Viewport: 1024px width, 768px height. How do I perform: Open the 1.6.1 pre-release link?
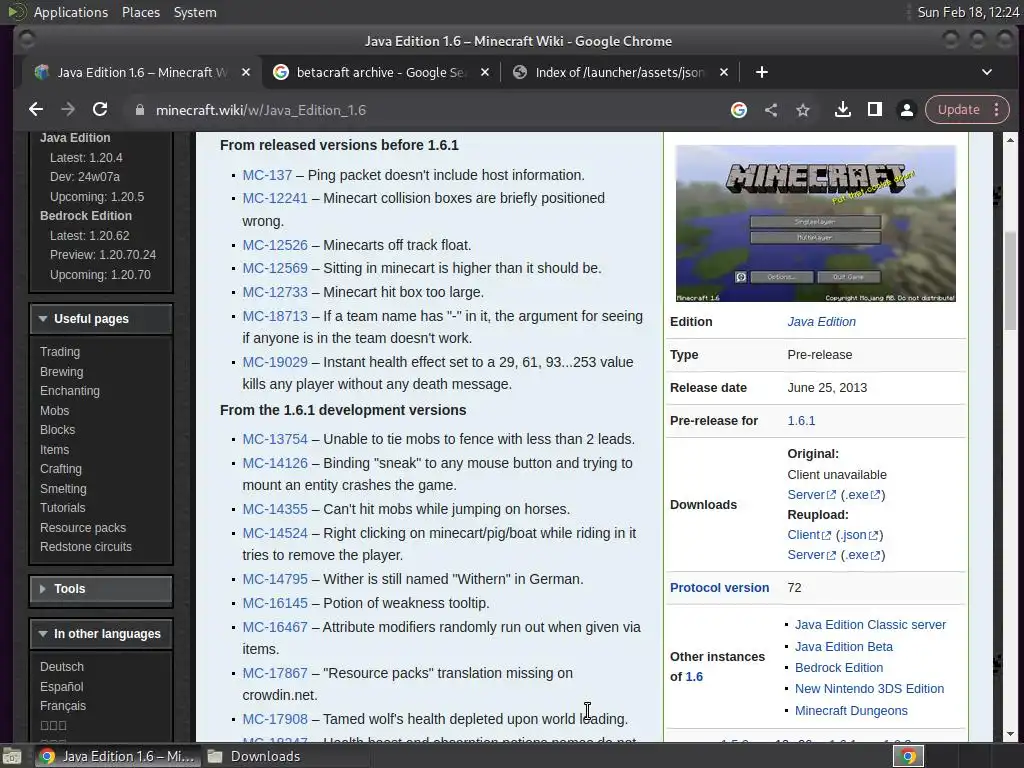[x=801, y=421]
